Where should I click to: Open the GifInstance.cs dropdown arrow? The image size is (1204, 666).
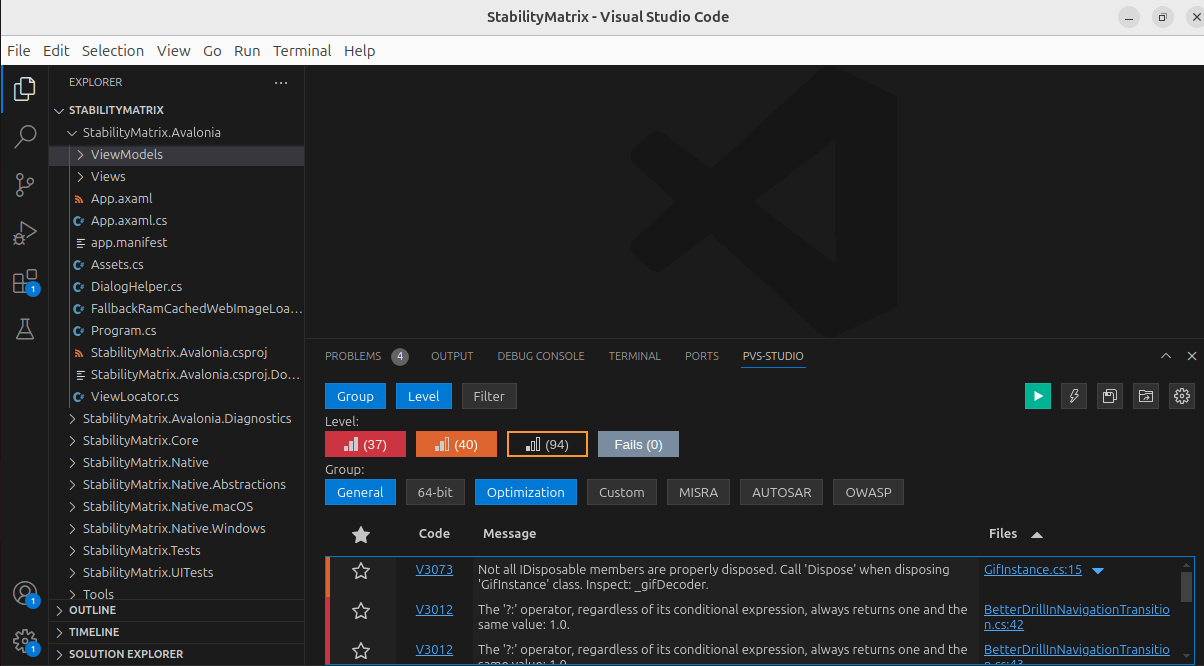pos(1098,569)
